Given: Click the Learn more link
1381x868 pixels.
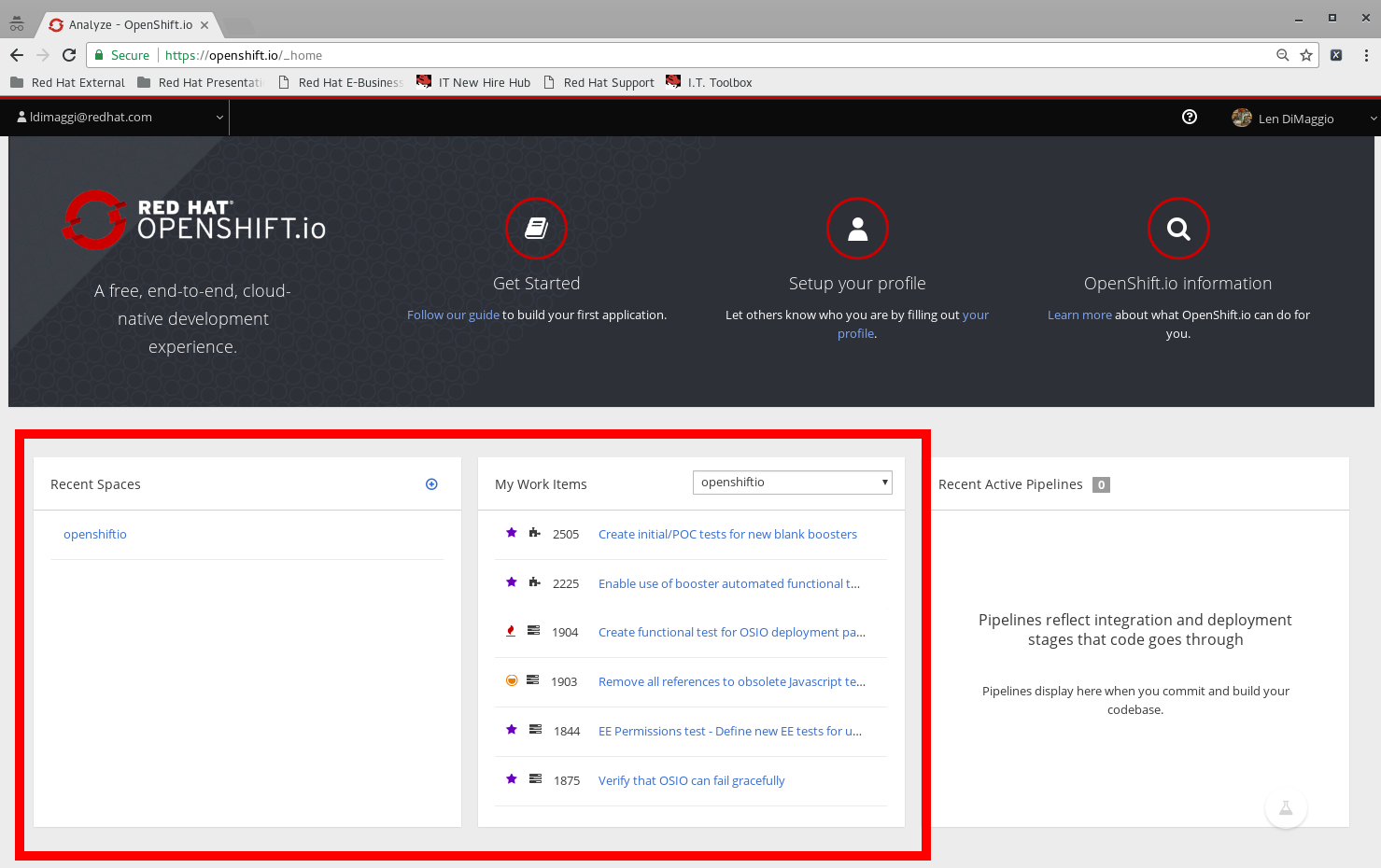Looking at the screenshot, I should coord(1079,315).
